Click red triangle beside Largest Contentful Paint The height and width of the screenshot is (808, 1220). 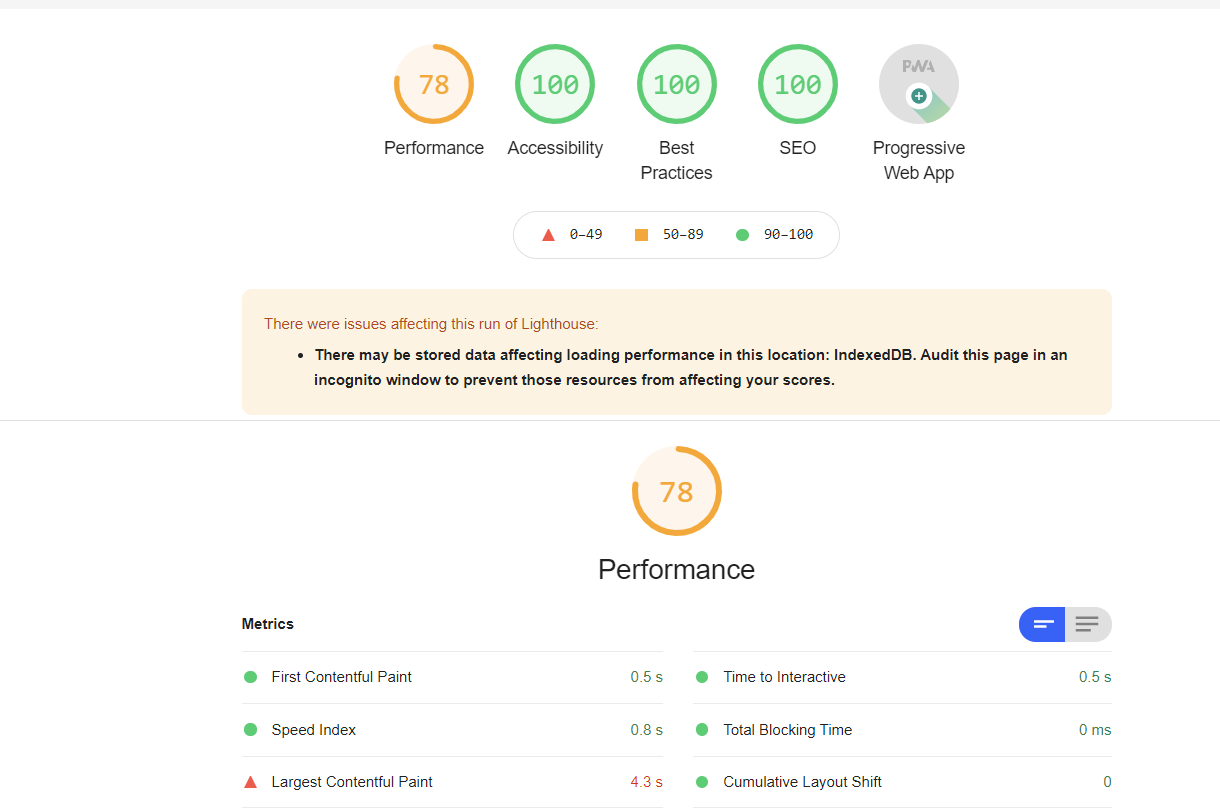point(251,782)
